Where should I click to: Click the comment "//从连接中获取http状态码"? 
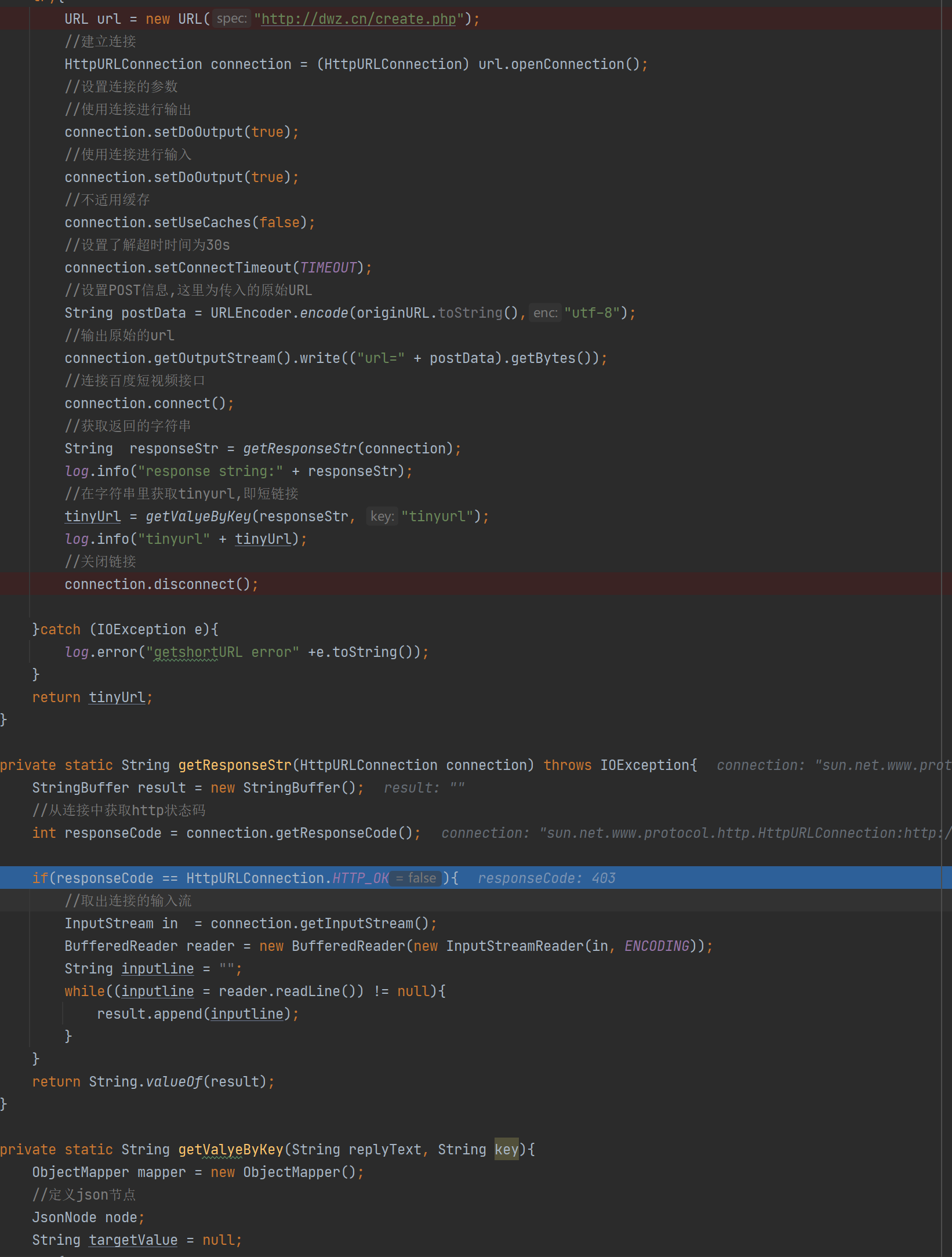pos(119,811)
